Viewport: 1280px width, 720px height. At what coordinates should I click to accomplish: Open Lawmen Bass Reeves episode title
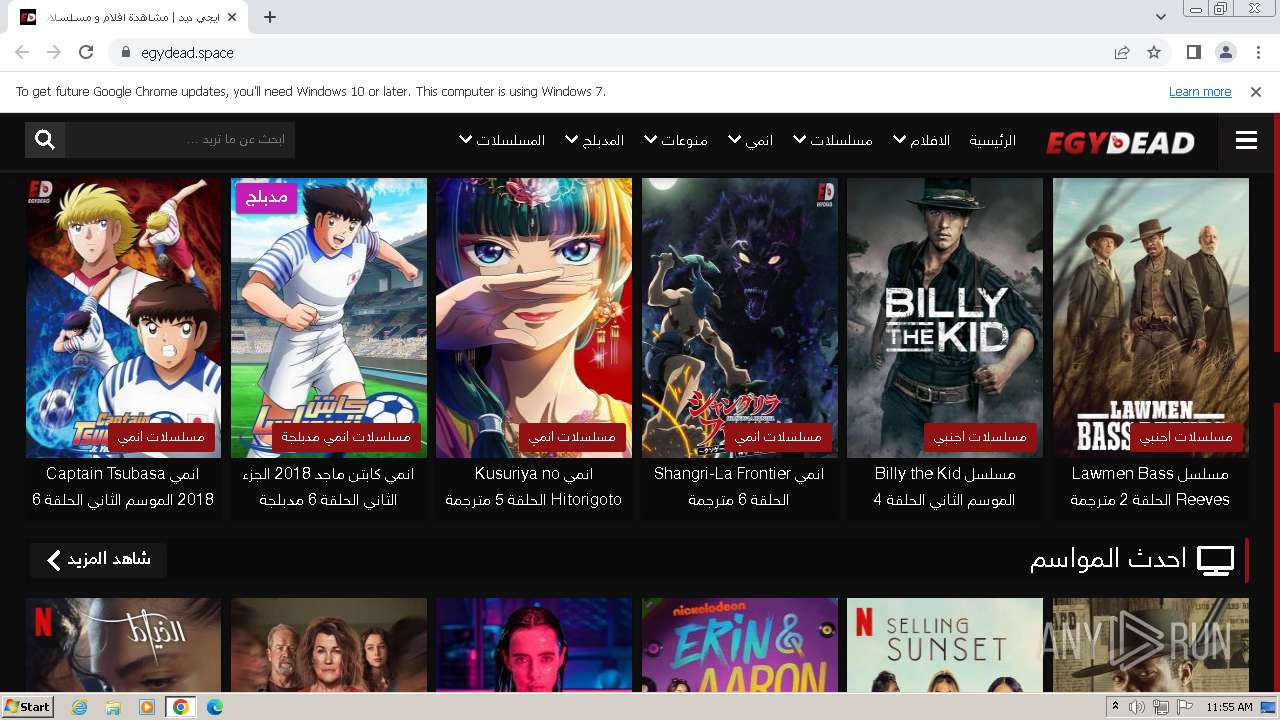1150,486
